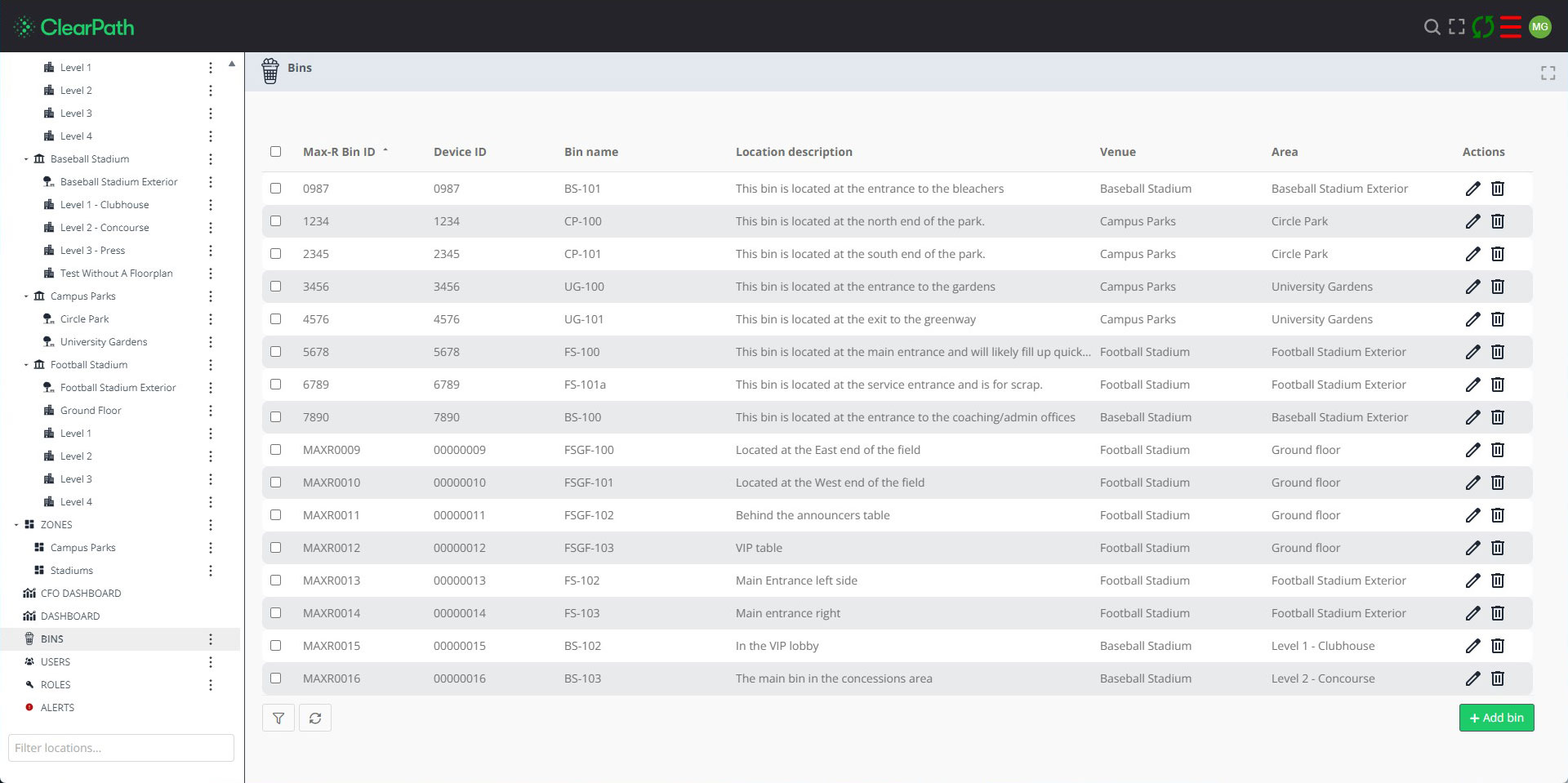1568x783 pixels.
Task: Click the green refresh sync icon in header
Action: [1483, 27]
